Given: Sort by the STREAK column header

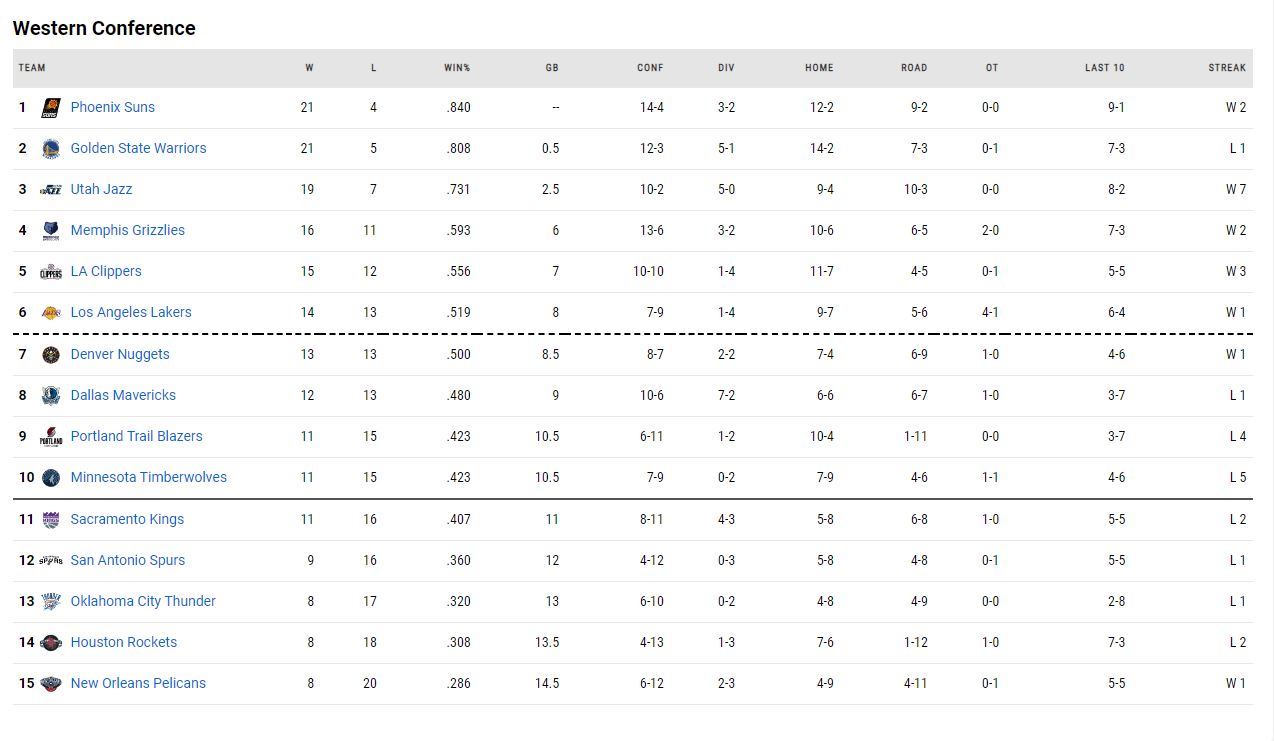Looking at the screenshot, I should pos(1227,68).
